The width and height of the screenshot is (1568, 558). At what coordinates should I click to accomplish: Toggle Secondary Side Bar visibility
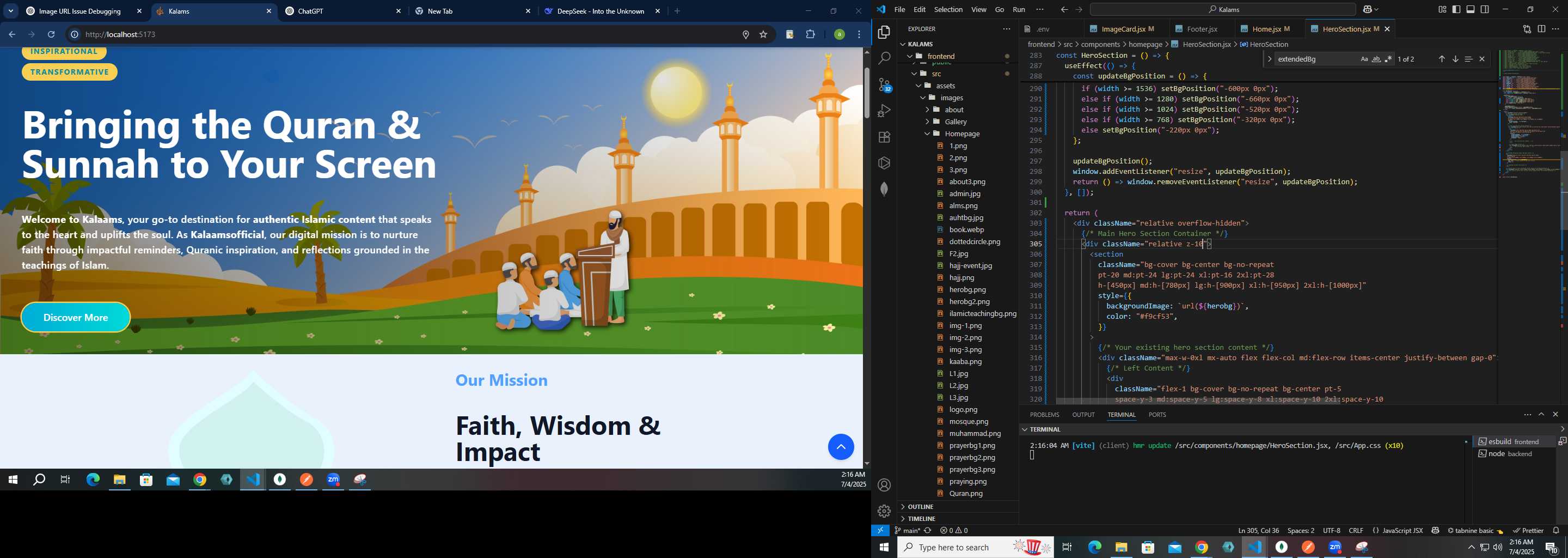coord(1485,10)
